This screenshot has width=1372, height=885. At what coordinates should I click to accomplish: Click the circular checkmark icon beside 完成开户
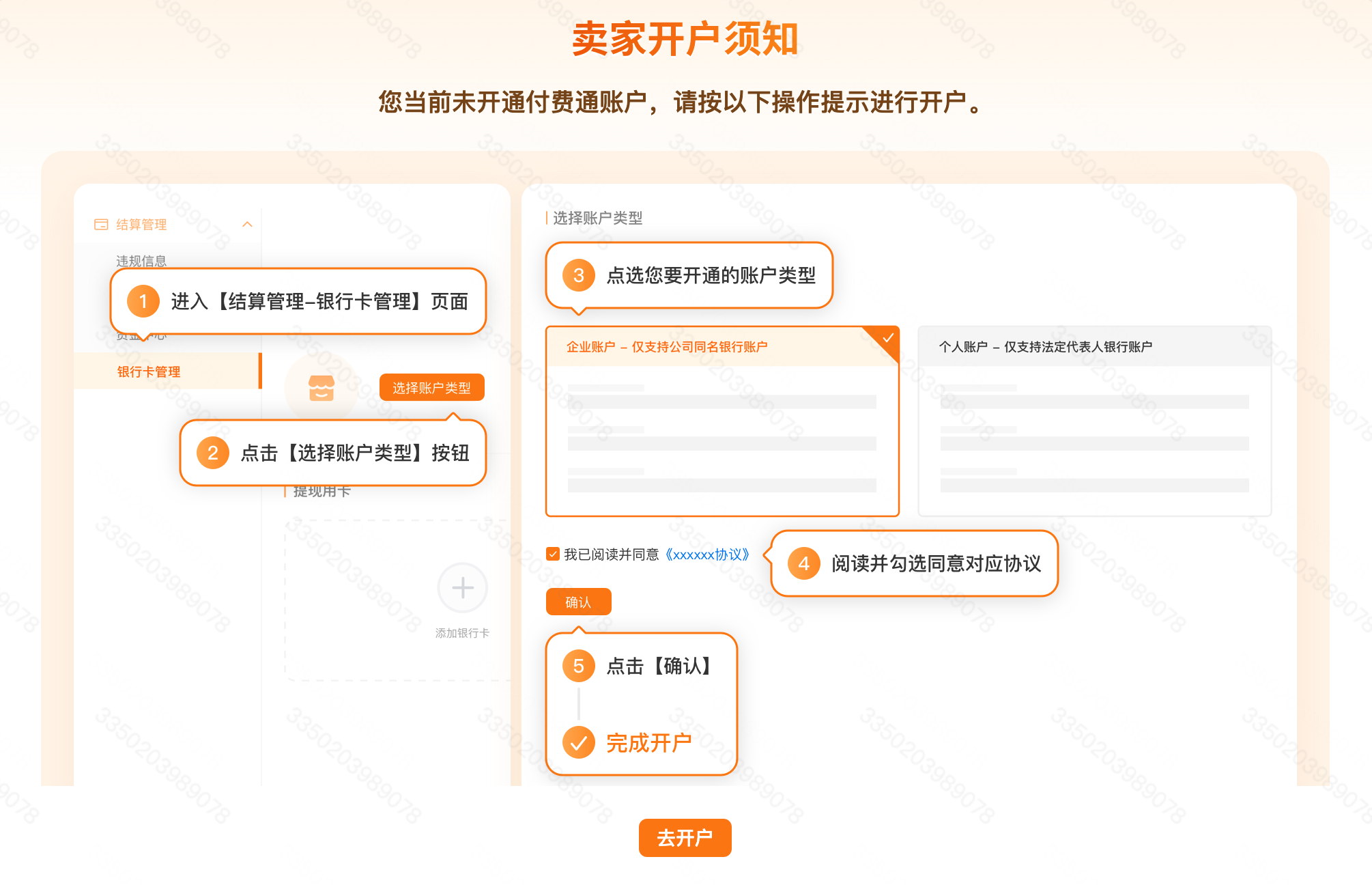tap(578, 741)
